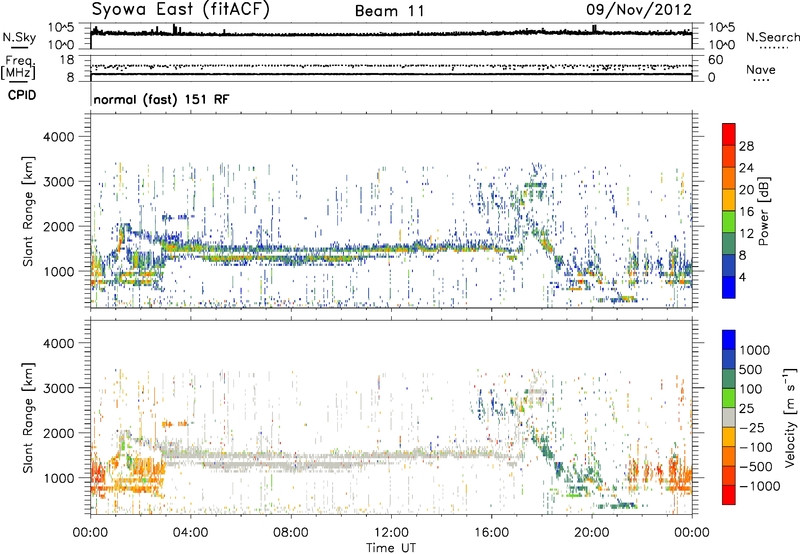Click the solid frequency line in the second panel
The height and width of the screenshot is (554, 800).
(391, 74)
